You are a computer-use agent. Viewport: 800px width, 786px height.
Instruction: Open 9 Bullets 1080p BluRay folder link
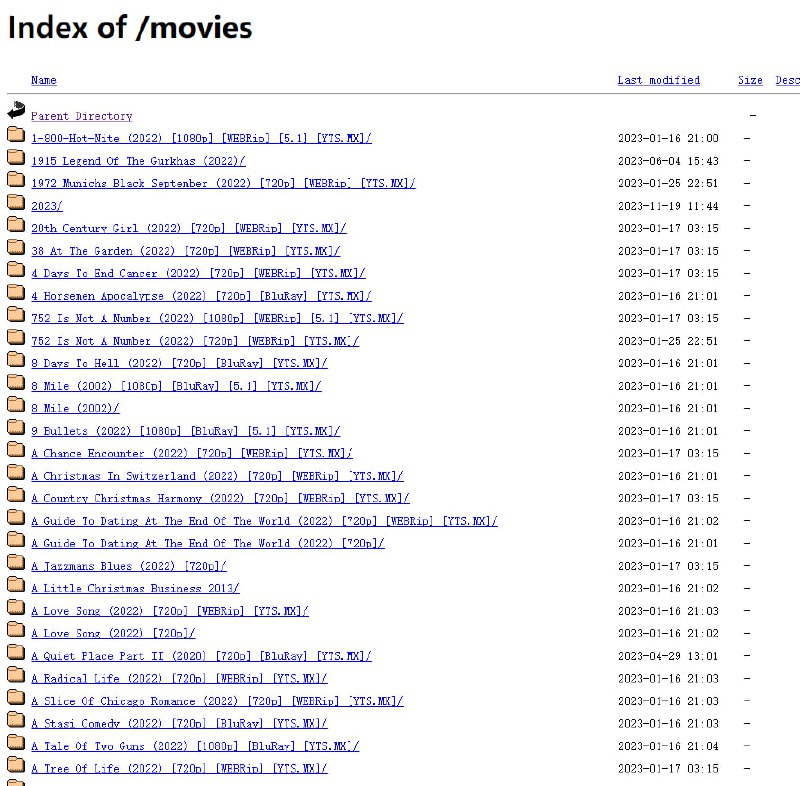click(x=185, y=431)
